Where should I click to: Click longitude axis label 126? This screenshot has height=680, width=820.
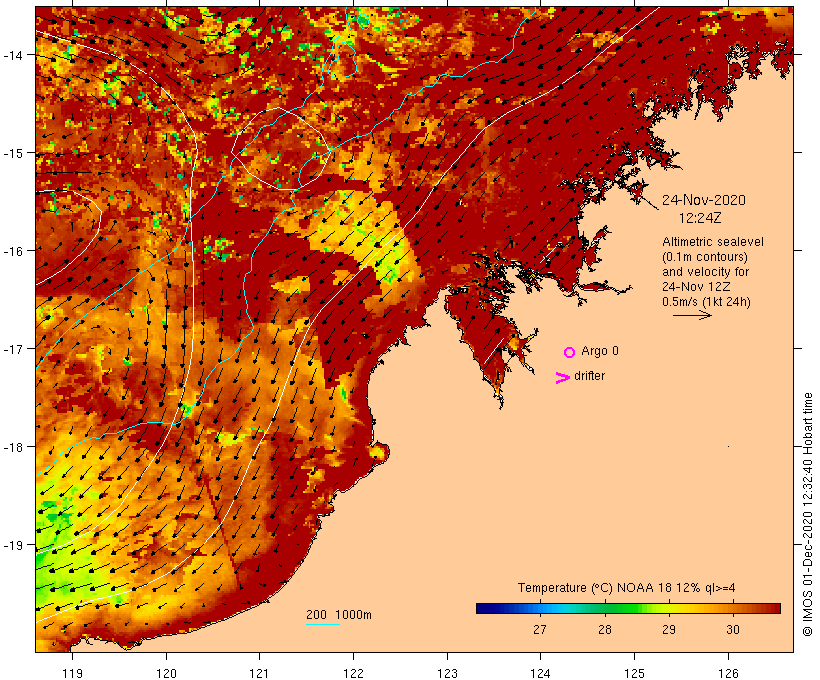[728, 673]
